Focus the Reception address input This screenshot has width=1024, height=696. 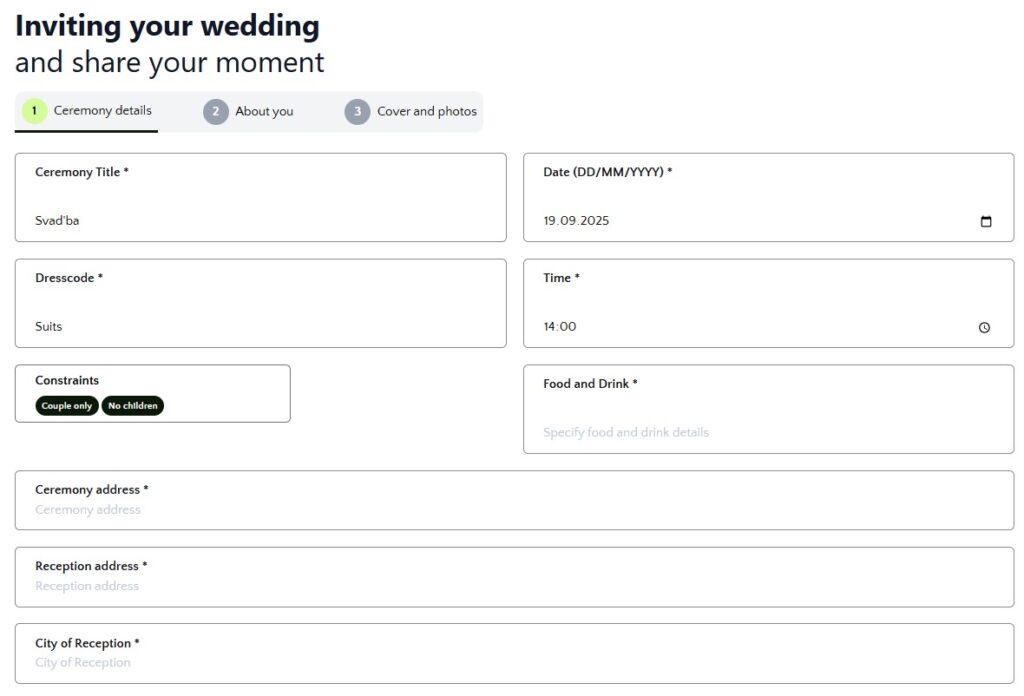click(x=515, y=577)
